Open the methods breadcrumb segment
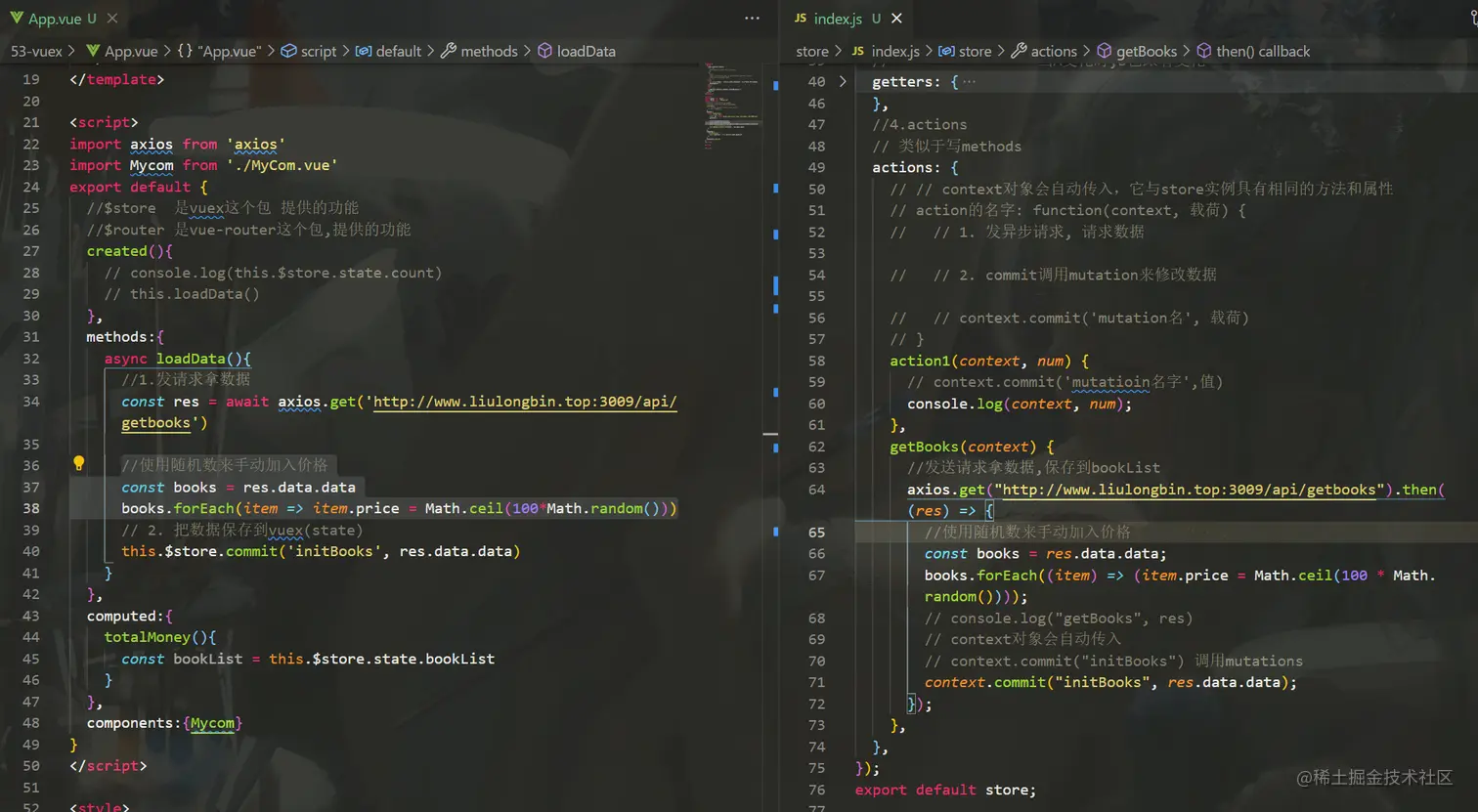Viewport: 1478px width, 812px height. pos(479,51)
